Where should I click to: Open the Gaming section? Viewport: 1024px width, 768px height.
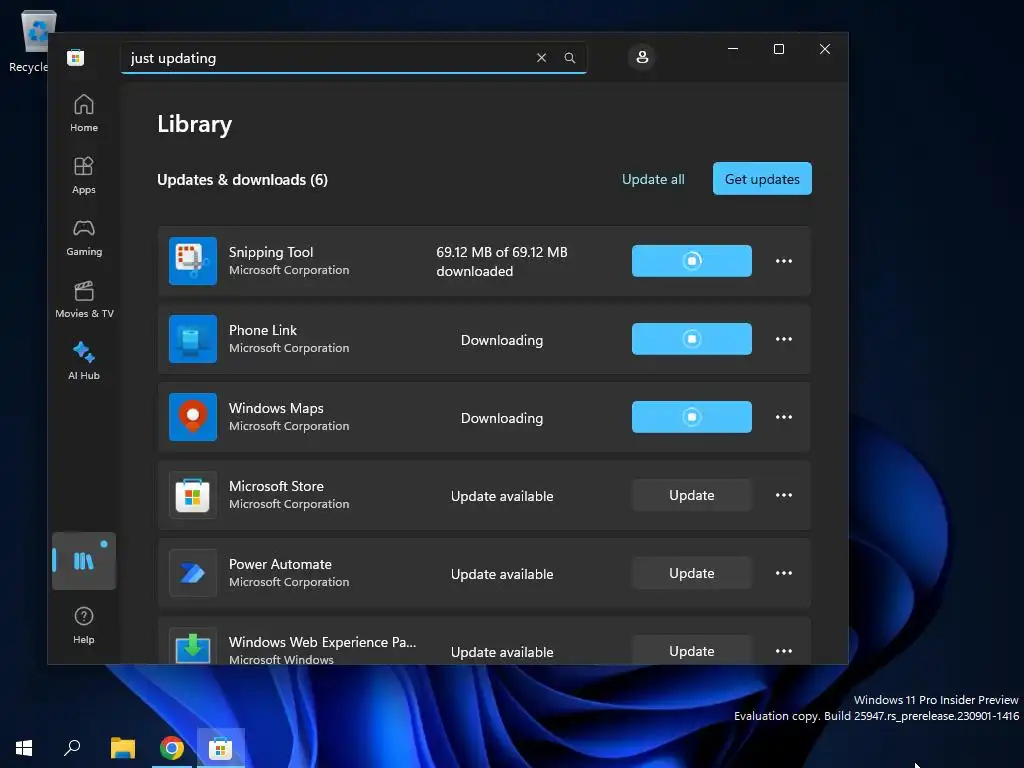pos(84,237)
